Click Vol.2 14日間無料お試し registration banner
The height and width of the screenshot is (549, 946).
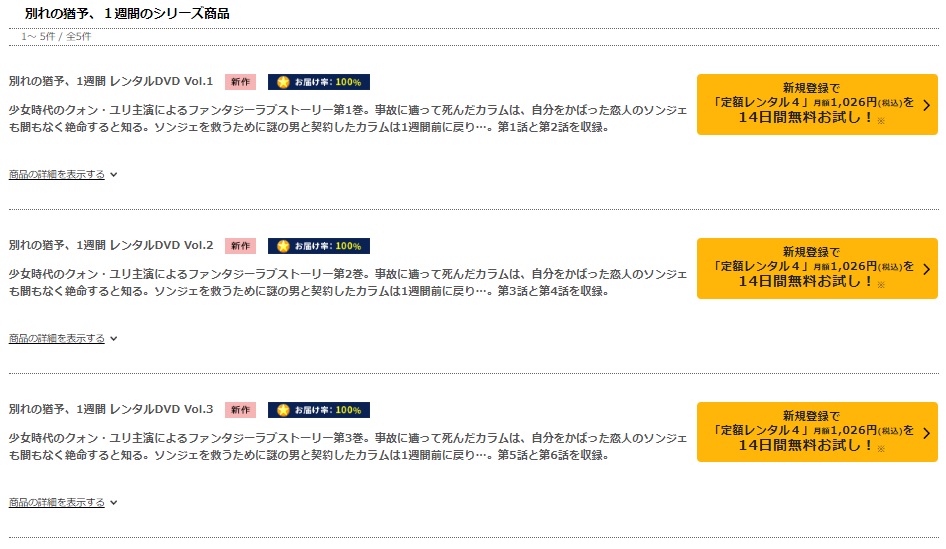click(x=817, y=268)
